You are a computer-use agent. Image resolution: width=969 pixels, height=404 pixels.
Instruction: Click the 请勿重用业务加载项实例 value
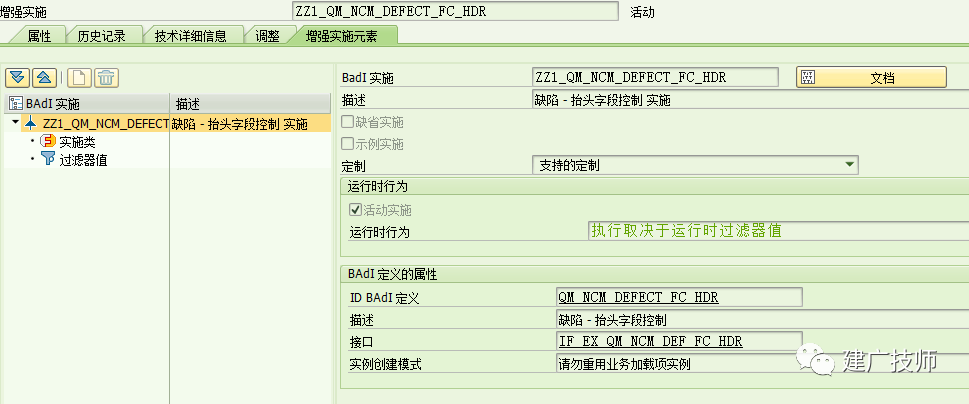coord(624,364)
